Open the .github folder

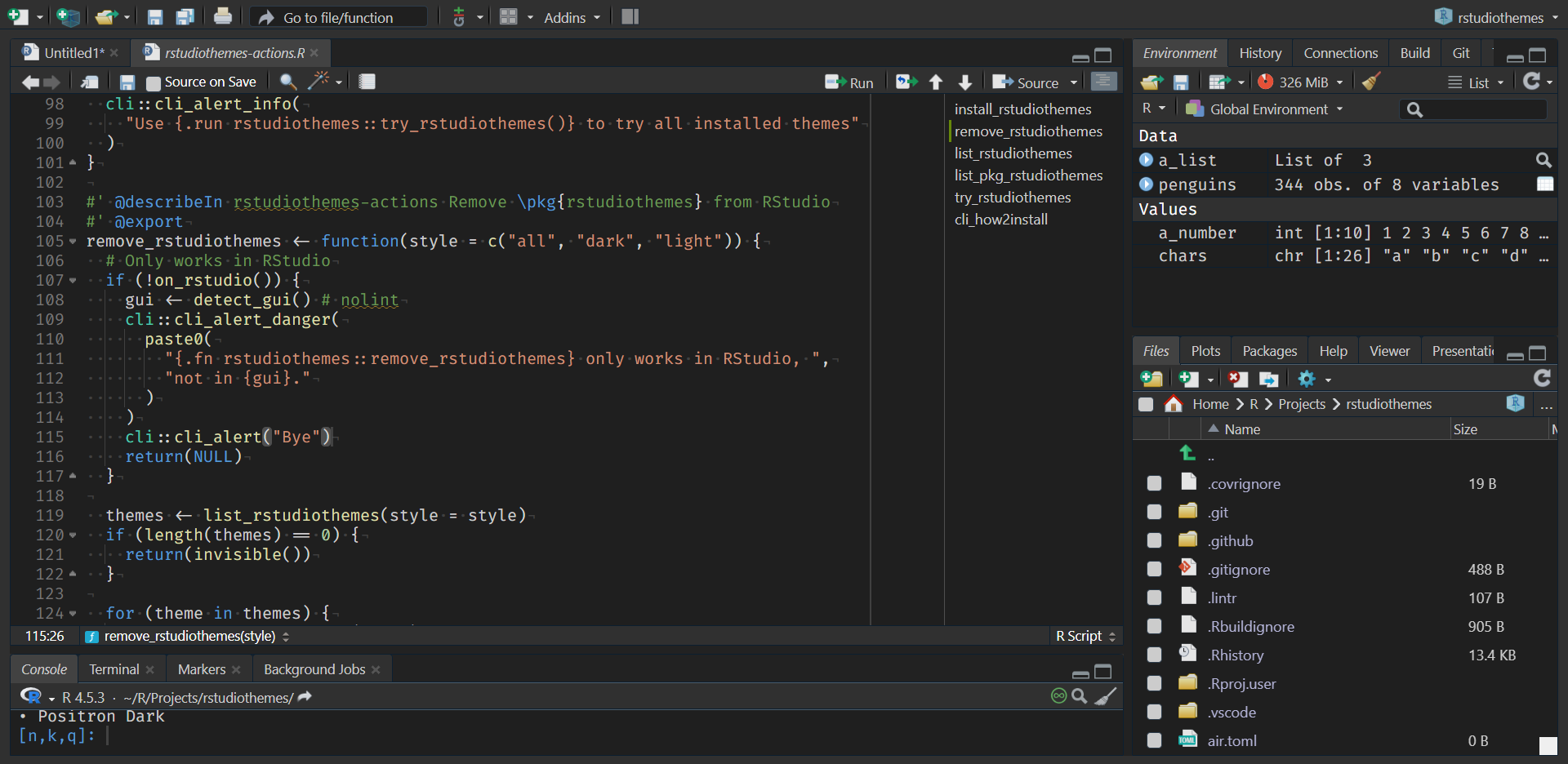point(1231,541)
